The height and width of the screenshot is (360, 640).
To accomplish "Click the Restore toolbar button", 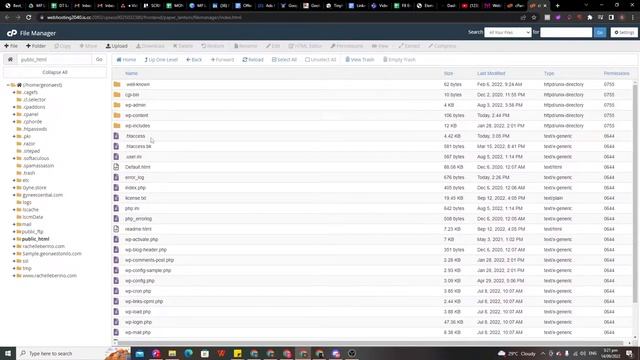I will tap(213, 46).
